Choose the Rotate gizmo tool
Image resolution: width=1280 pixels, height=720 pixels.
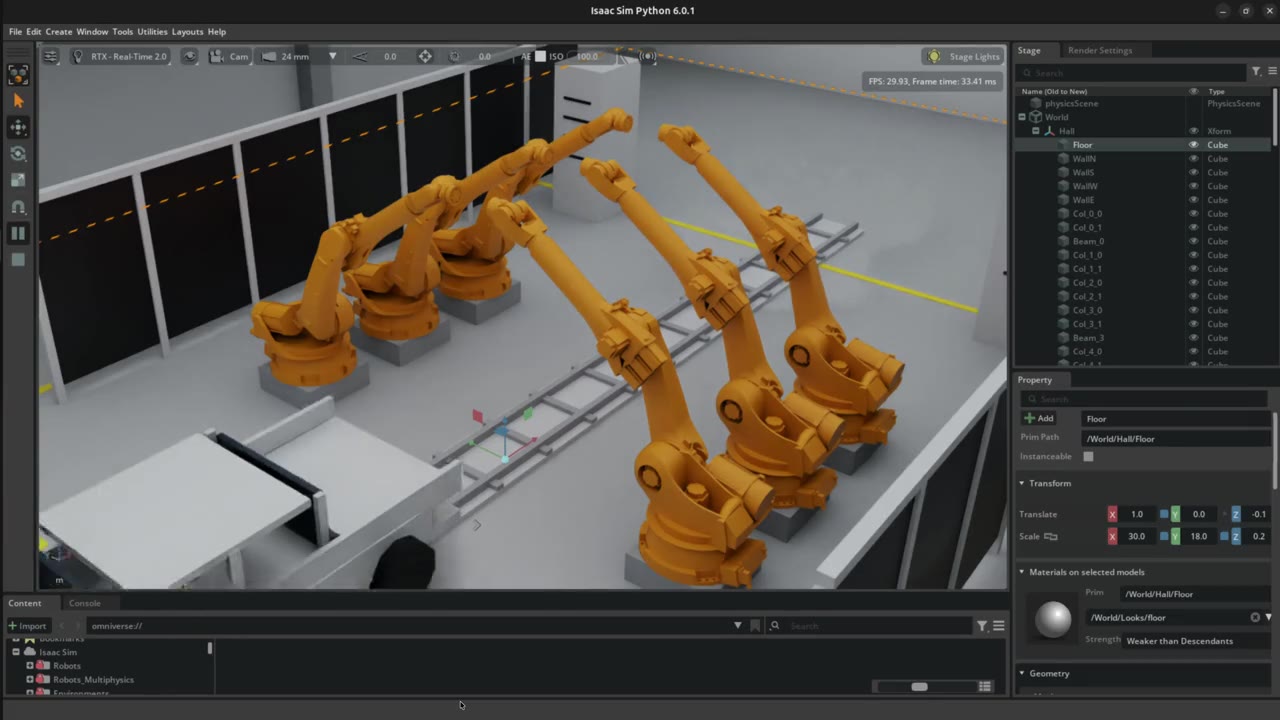18,154
